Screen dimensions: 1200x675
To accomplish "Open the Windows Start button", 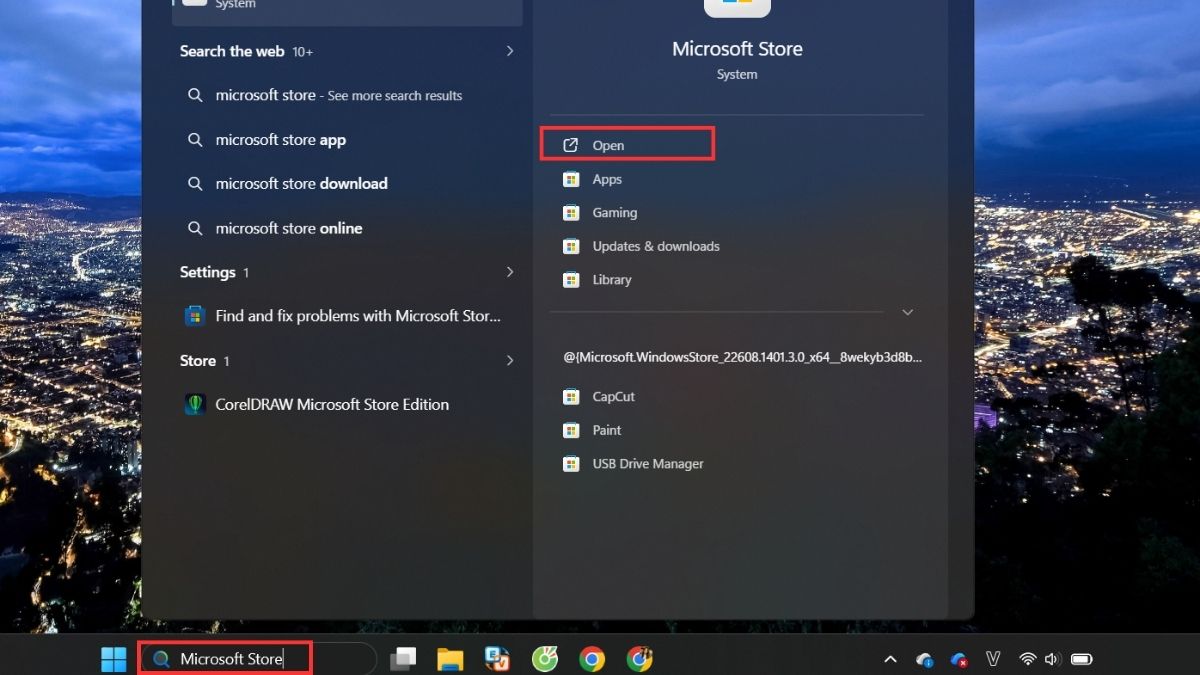I will (114, 659).
